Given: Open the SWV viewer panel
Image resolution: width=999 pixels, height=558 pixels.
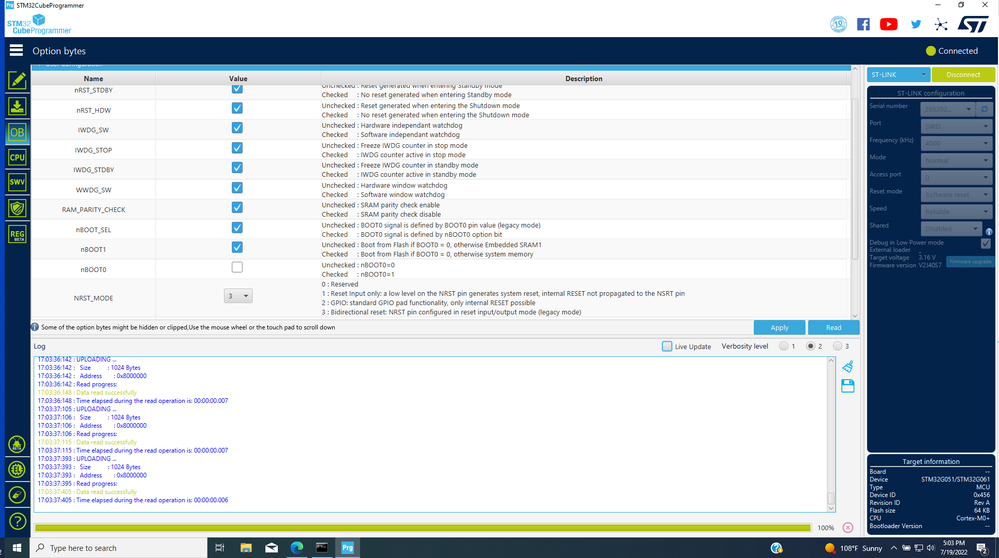Looking at the screenshot, I should tap(17, 182).
